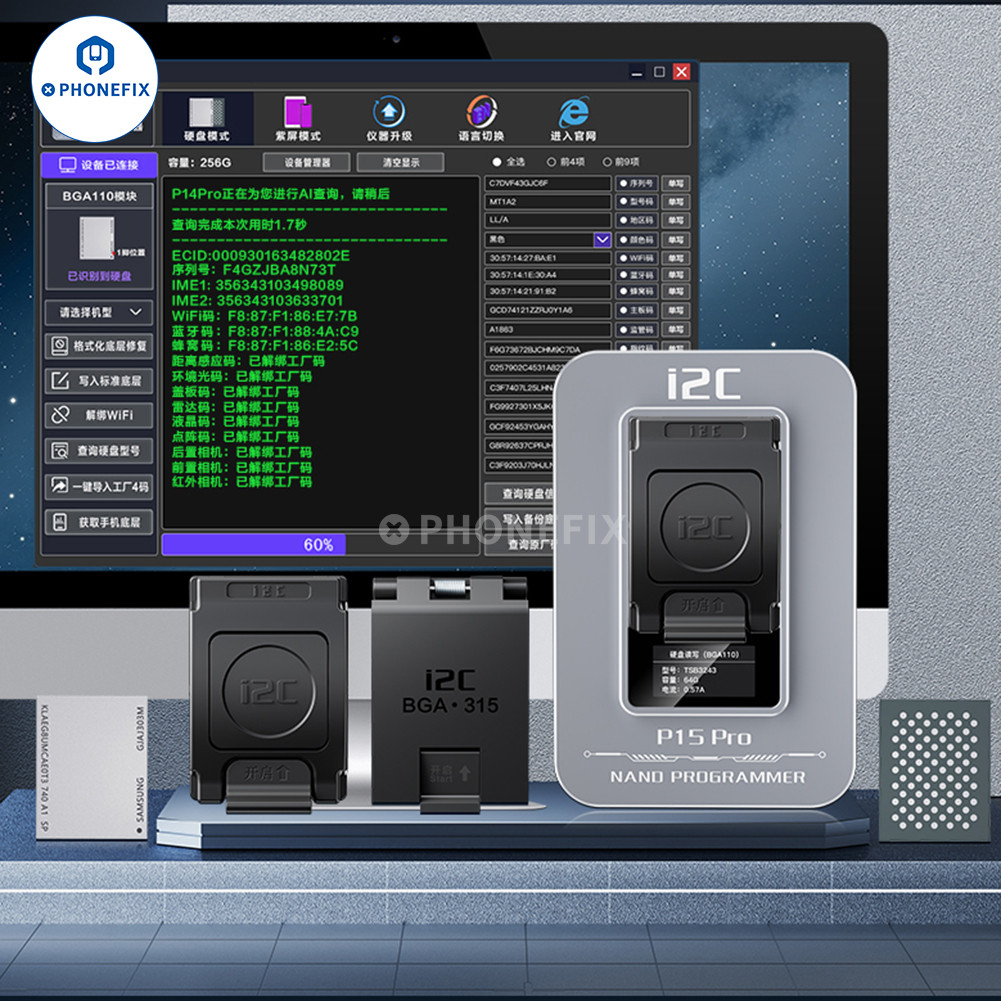Open the 黑色 color dropdown arrow
Screen dimensions: 1001x1001
tap(602, 240)
